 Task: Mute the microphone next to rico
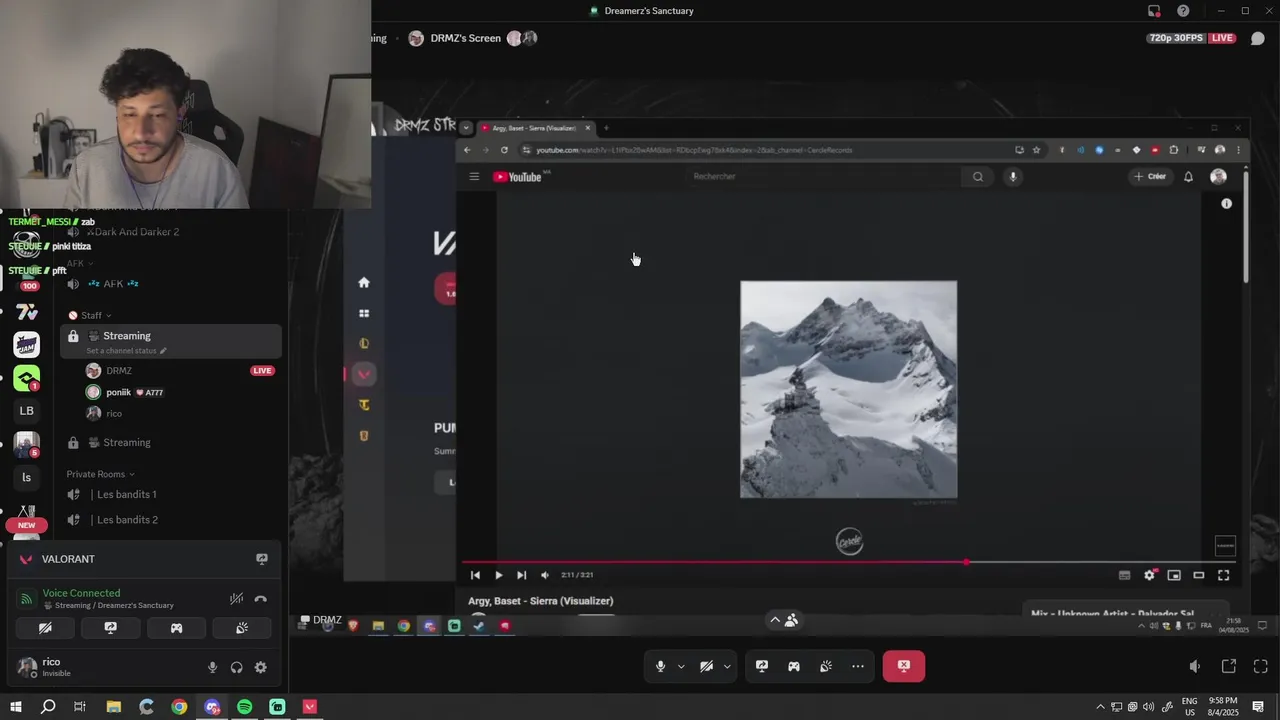point(212,667)
